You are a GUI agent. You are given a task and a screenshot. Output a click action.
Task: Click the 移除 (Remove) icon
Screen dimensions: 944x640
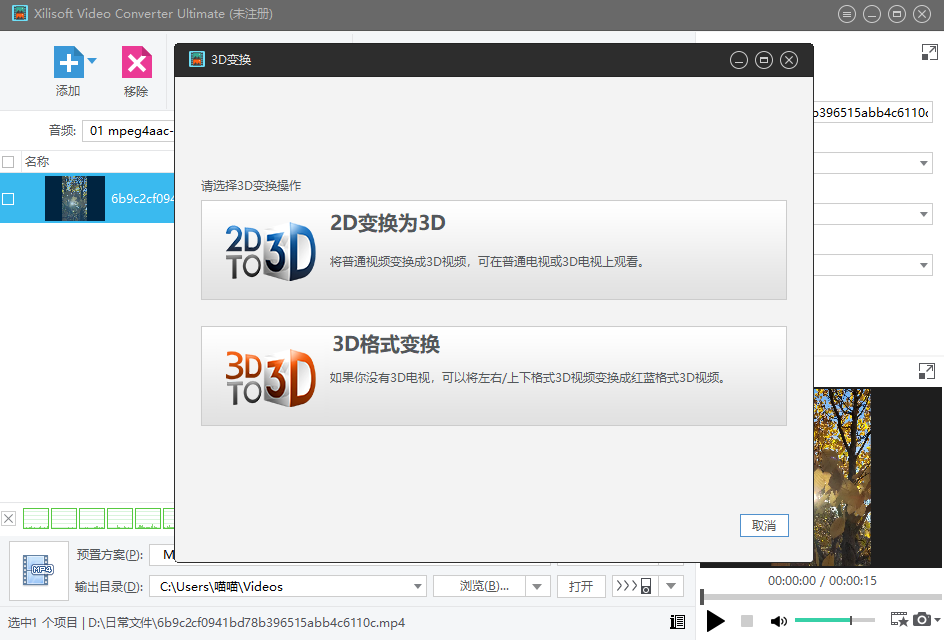point(137,64)
